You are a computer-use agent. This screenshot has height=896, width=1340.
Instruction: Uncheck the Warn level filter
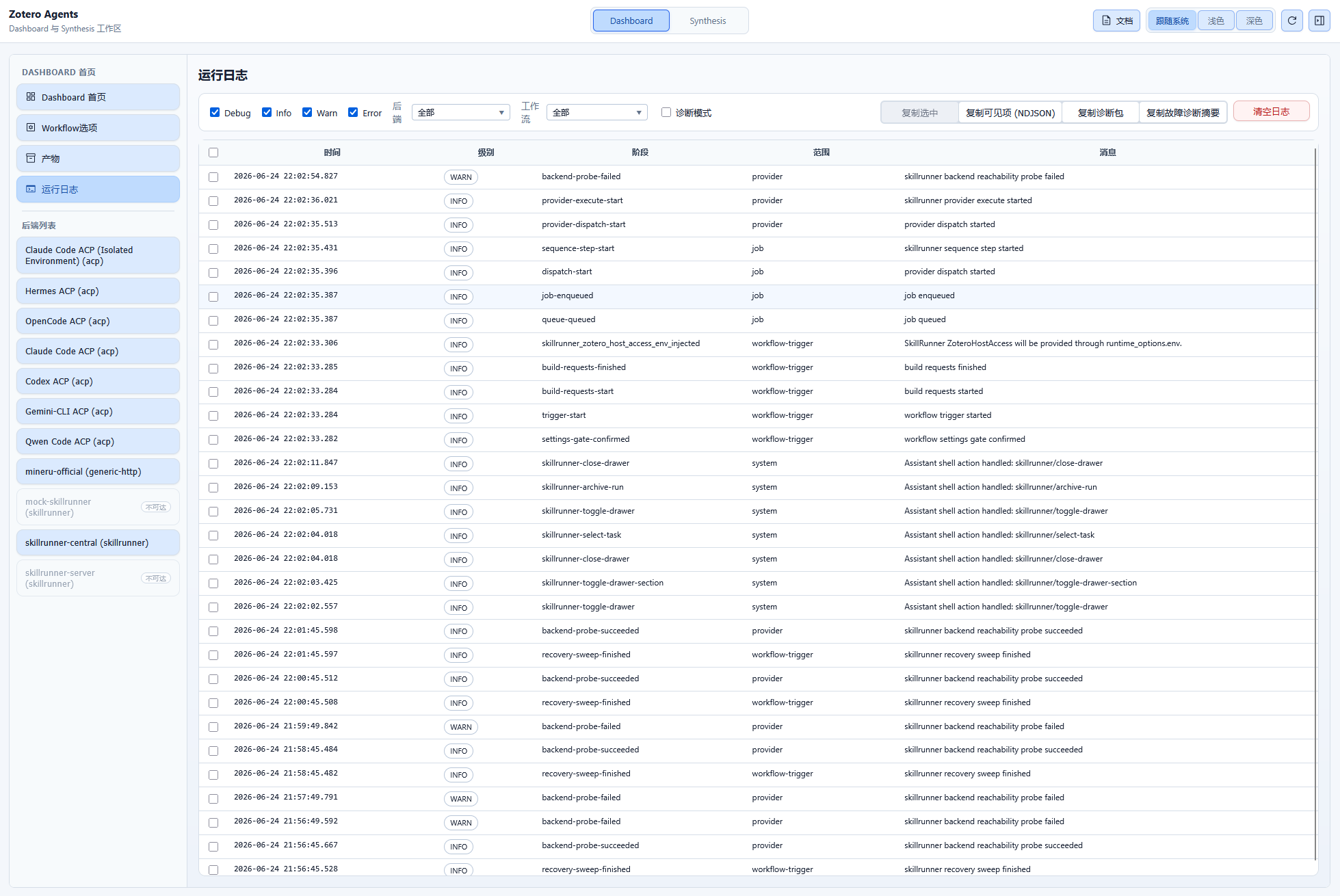[307, 112]
